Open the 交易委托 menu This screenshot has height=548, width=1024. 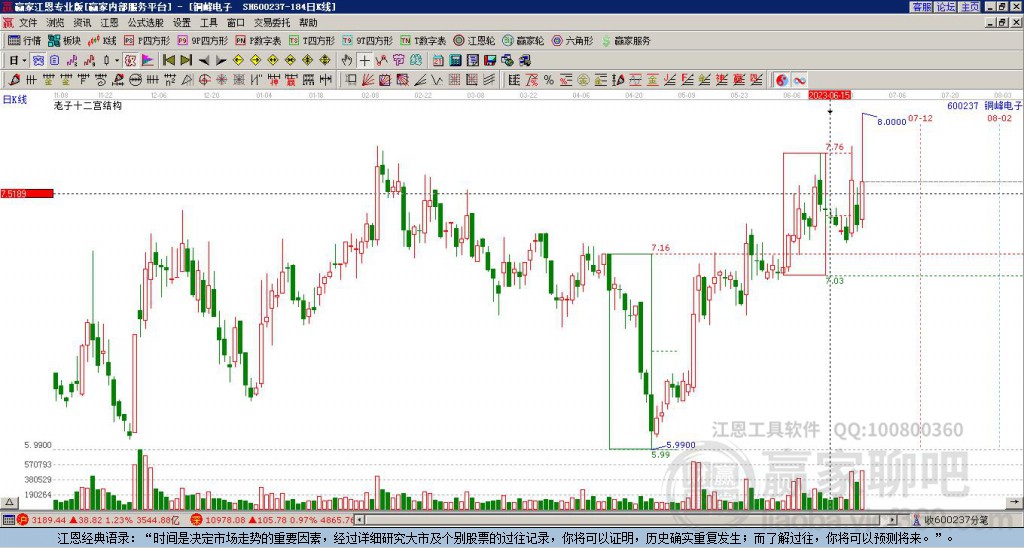[x=272, y=23]
